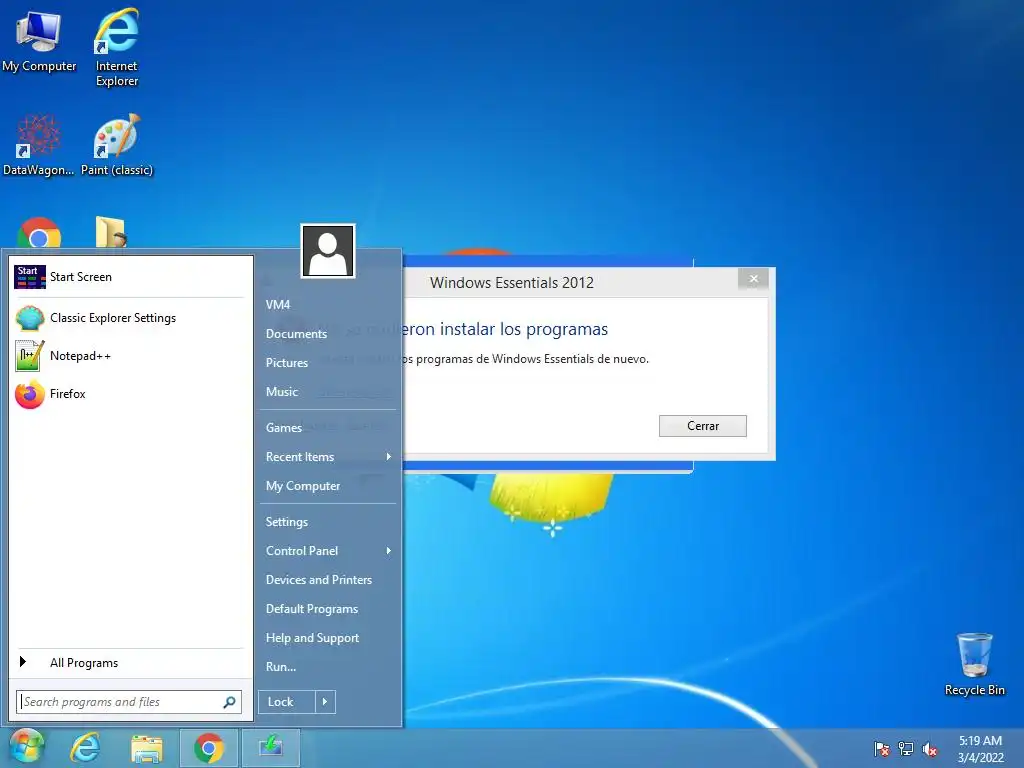
Task: Open Documents from Start menu
Action: pos(296,334)
